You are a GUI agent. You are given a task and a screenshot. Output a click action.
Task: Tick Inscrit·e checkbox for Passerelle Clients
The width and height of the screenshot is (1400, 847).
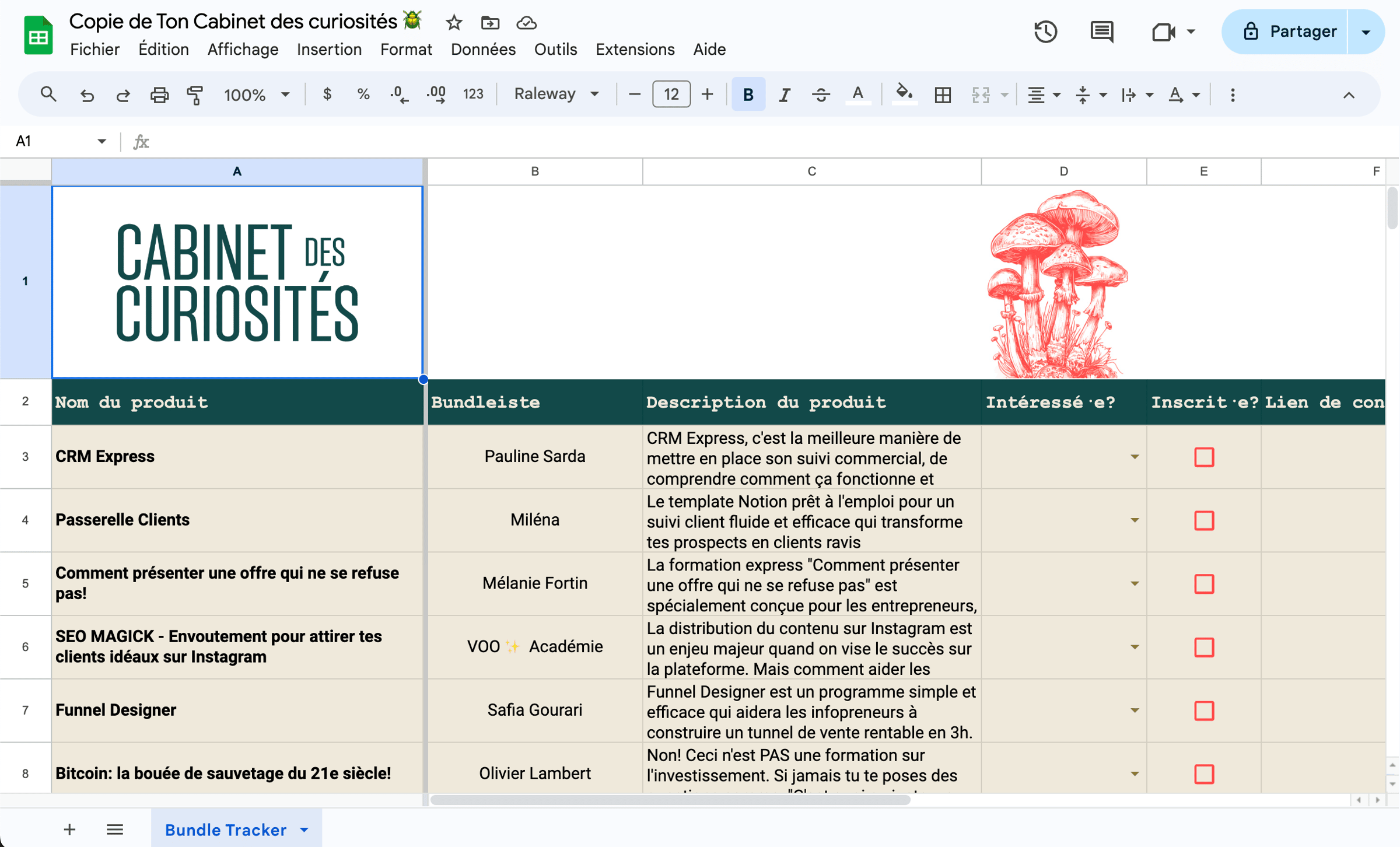1204,520
